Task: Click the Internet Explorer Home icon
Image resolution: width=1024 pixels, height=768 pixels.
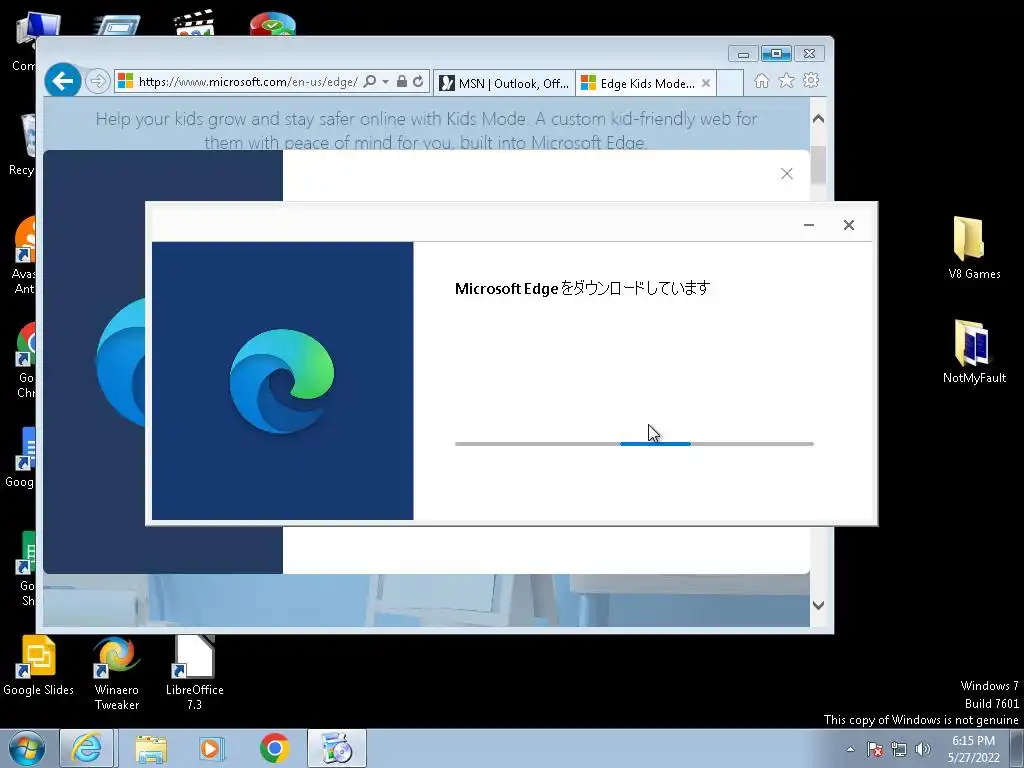Action: click(761, 81)
